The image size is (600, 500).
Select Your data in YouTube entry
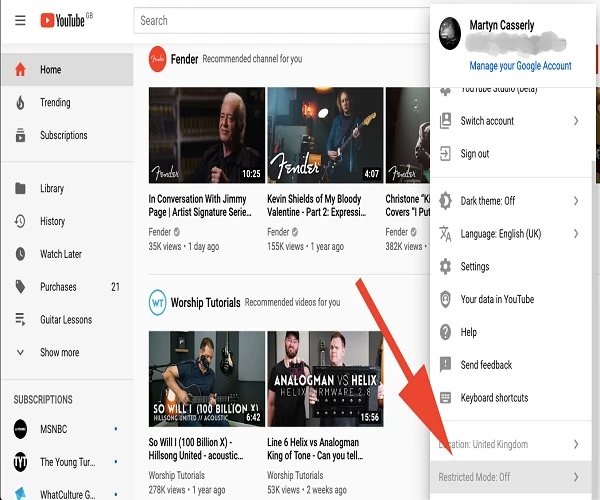511,299
